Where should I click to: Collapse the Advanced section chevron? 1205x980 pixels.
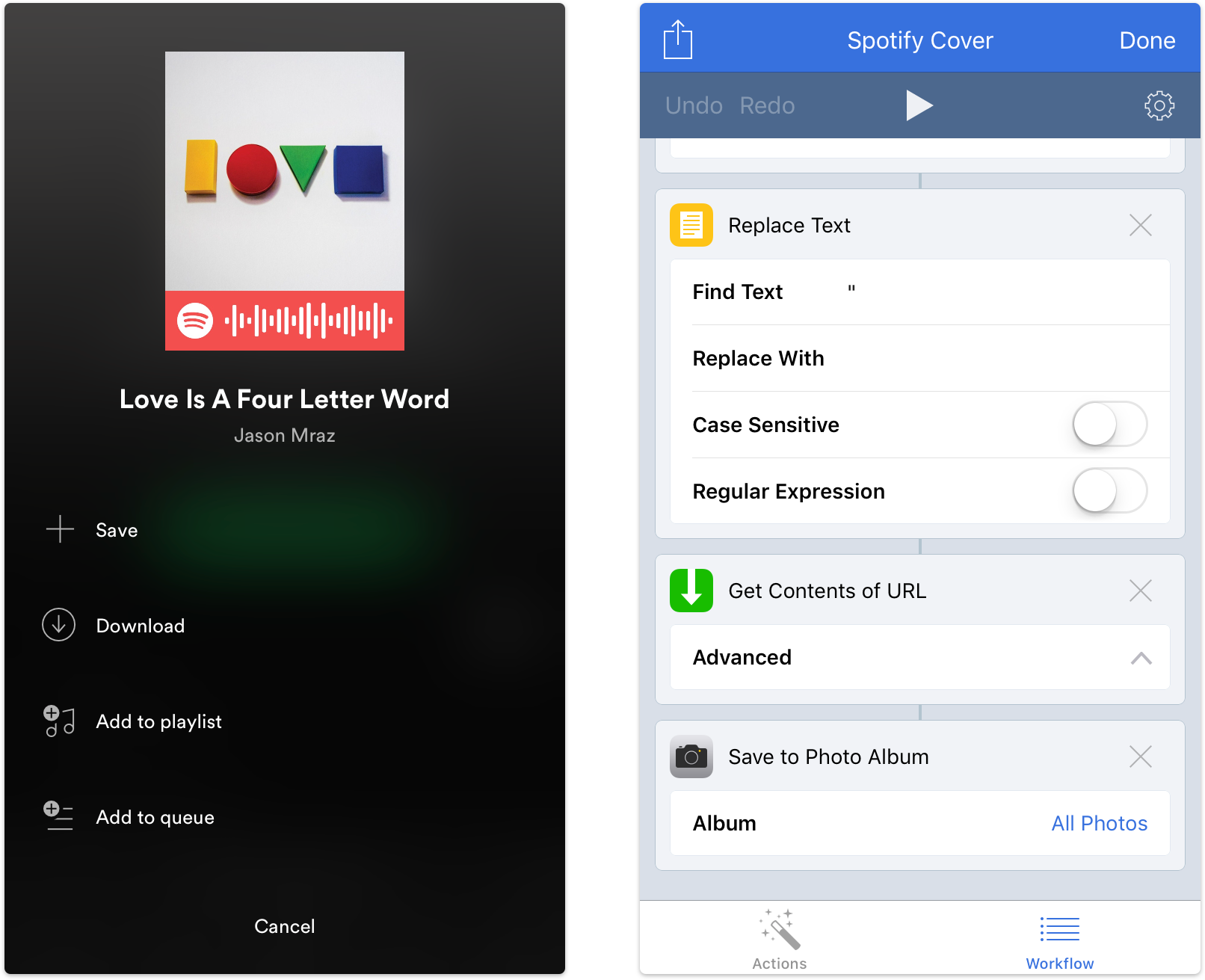(1141, 658)
